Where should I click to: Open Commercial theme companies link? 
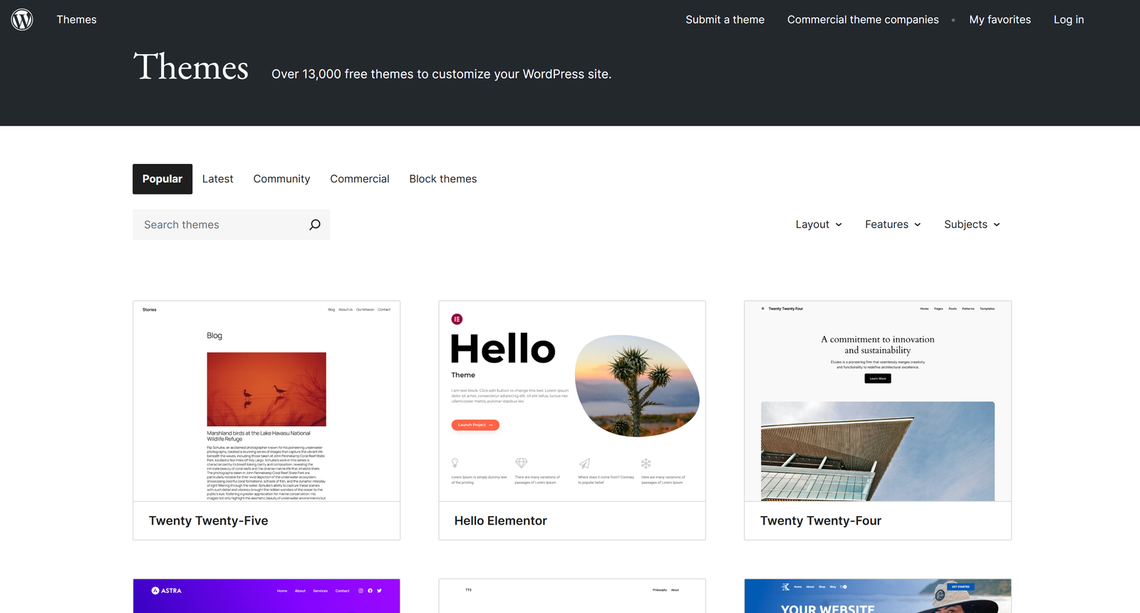click(x=863, y=20)
